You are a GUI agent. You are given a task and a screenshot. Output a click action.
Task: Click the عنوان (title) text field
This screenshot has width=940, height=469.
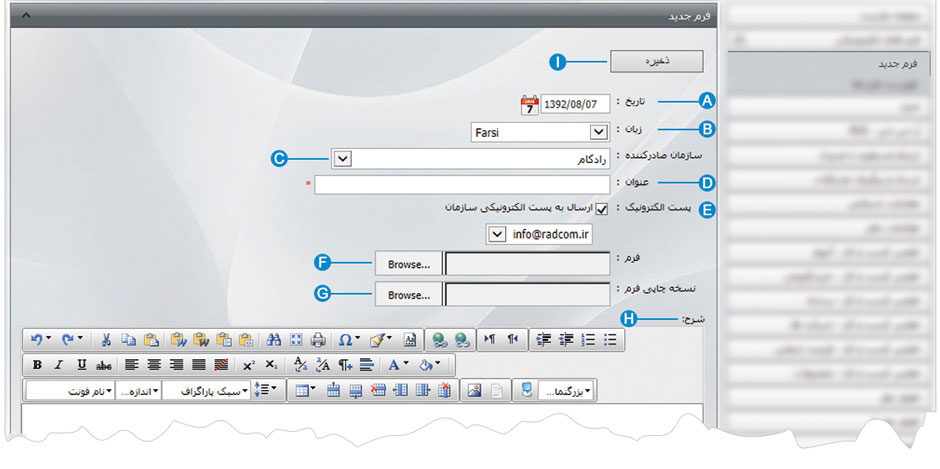[462, 184]
